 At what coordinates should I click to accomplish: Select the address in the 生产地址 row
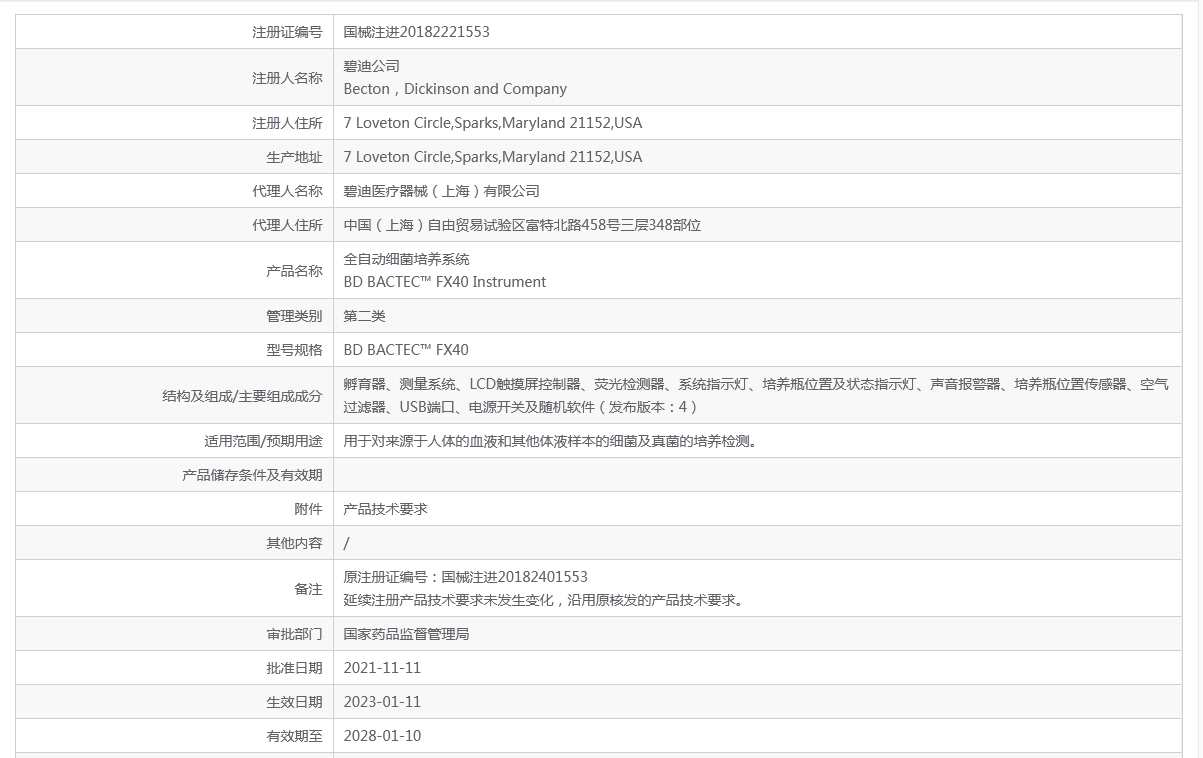tap(493, 157)
